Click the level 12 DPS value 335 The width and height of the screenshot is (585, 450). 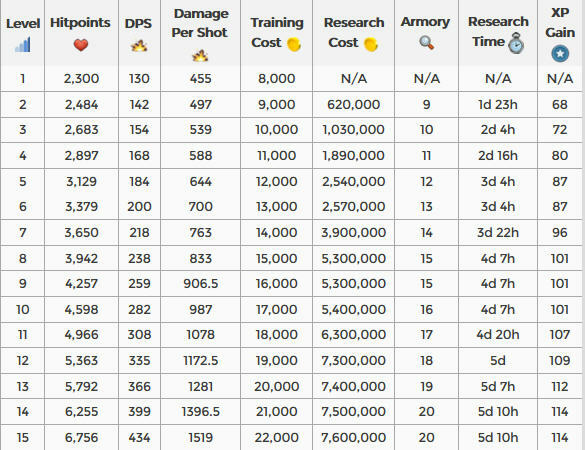[x=139, y=361]
